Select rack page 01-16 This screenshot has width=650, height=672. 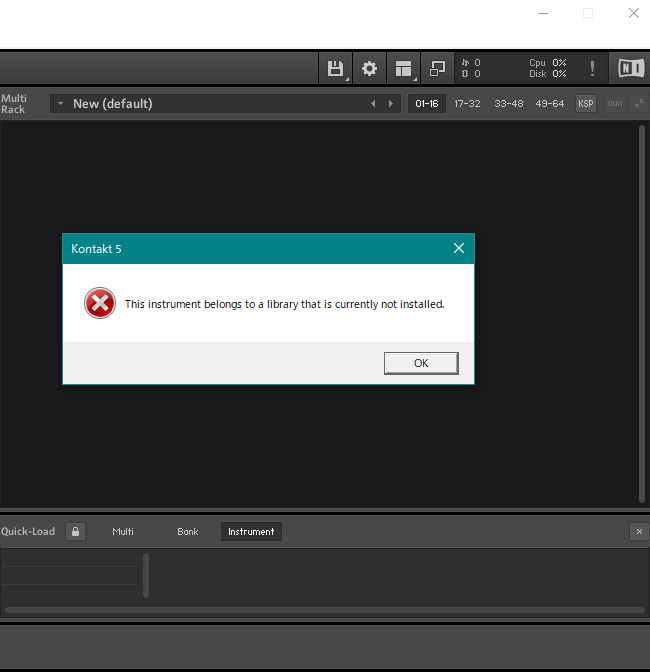(x=427, y=104)
